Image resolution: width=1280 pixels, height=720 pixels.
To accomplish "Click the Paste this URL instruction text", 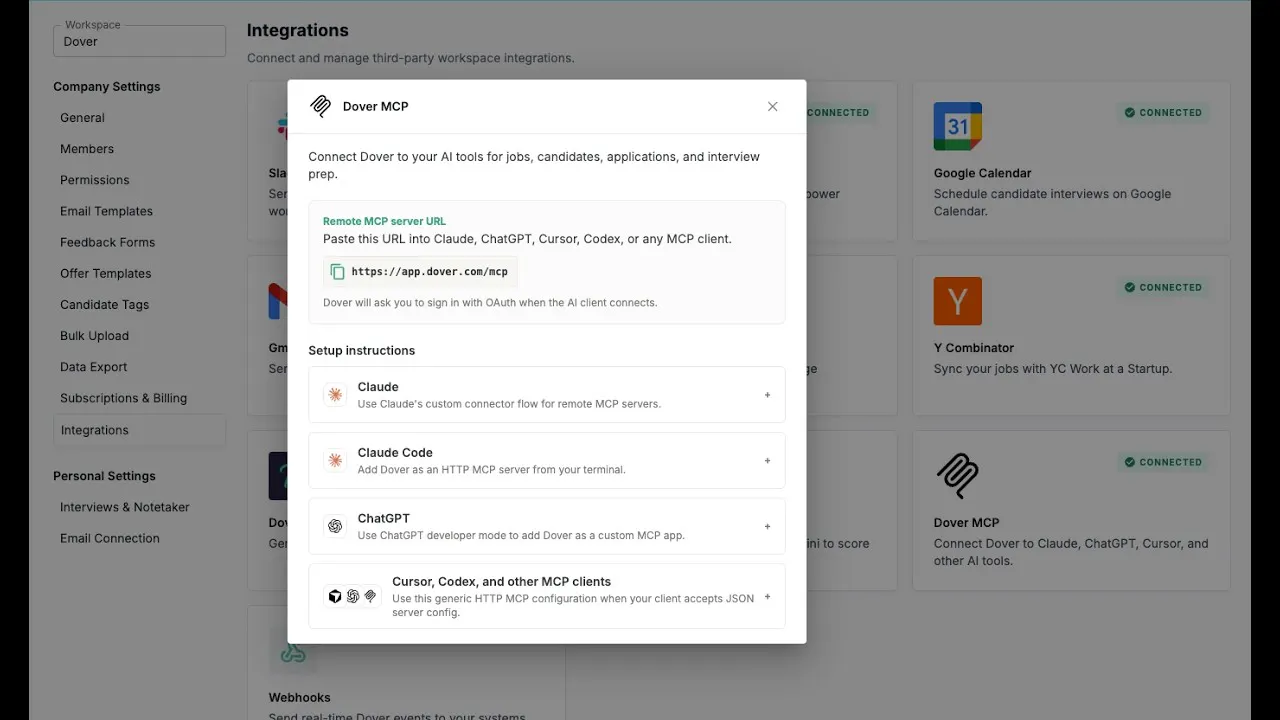I will 527,239.
